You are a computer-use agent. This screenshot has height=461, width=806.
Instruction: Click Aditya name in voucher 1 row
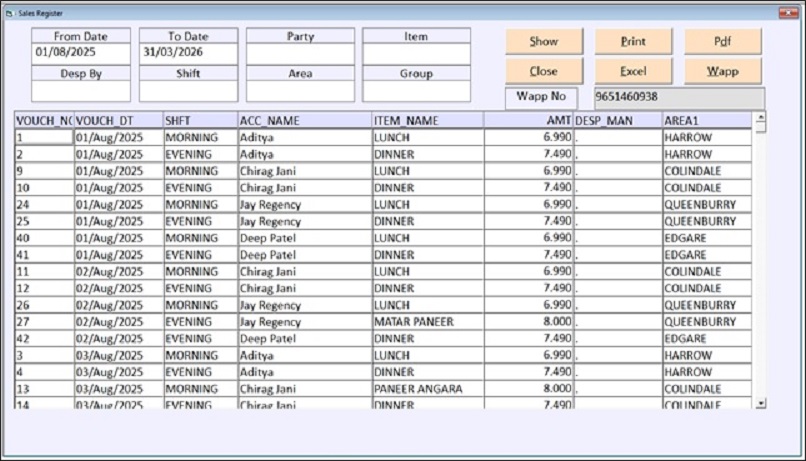point(305,137)
